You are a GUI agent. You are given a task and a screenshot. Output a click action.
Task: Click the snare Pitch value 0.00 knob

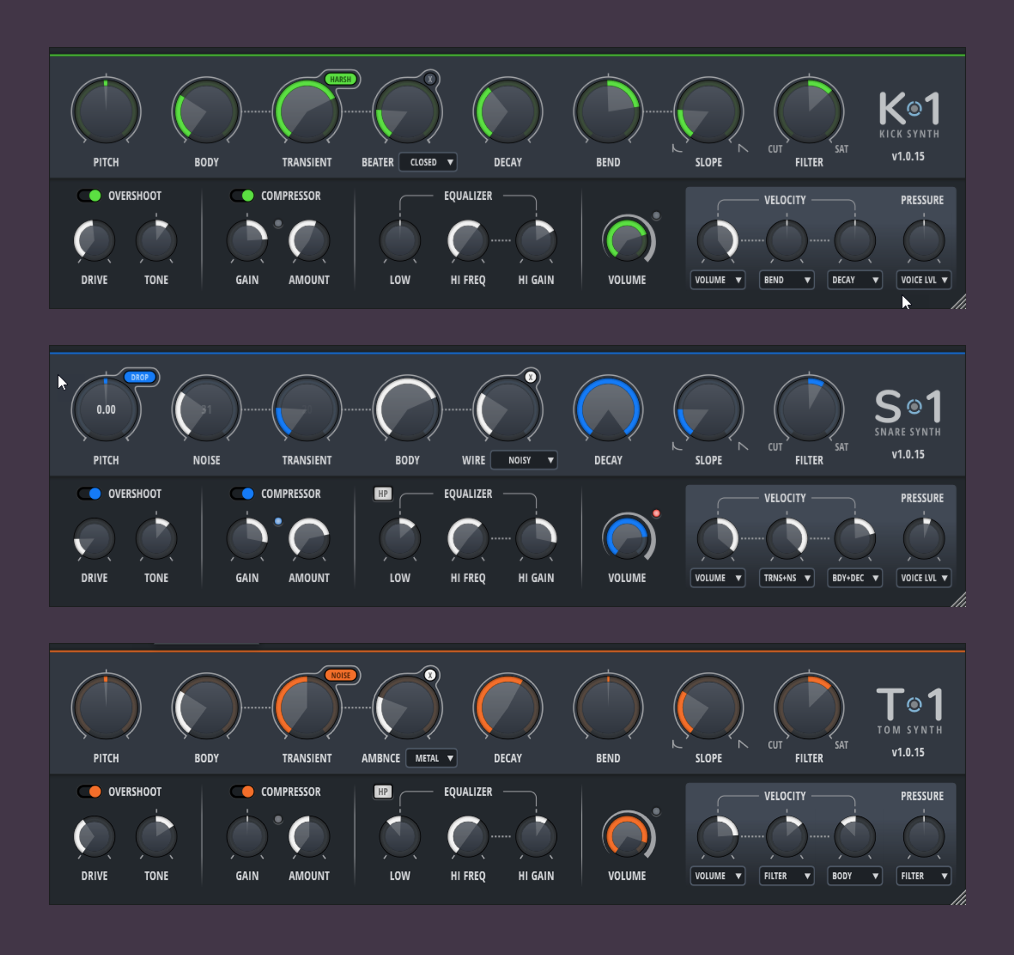tap(106, 409)
